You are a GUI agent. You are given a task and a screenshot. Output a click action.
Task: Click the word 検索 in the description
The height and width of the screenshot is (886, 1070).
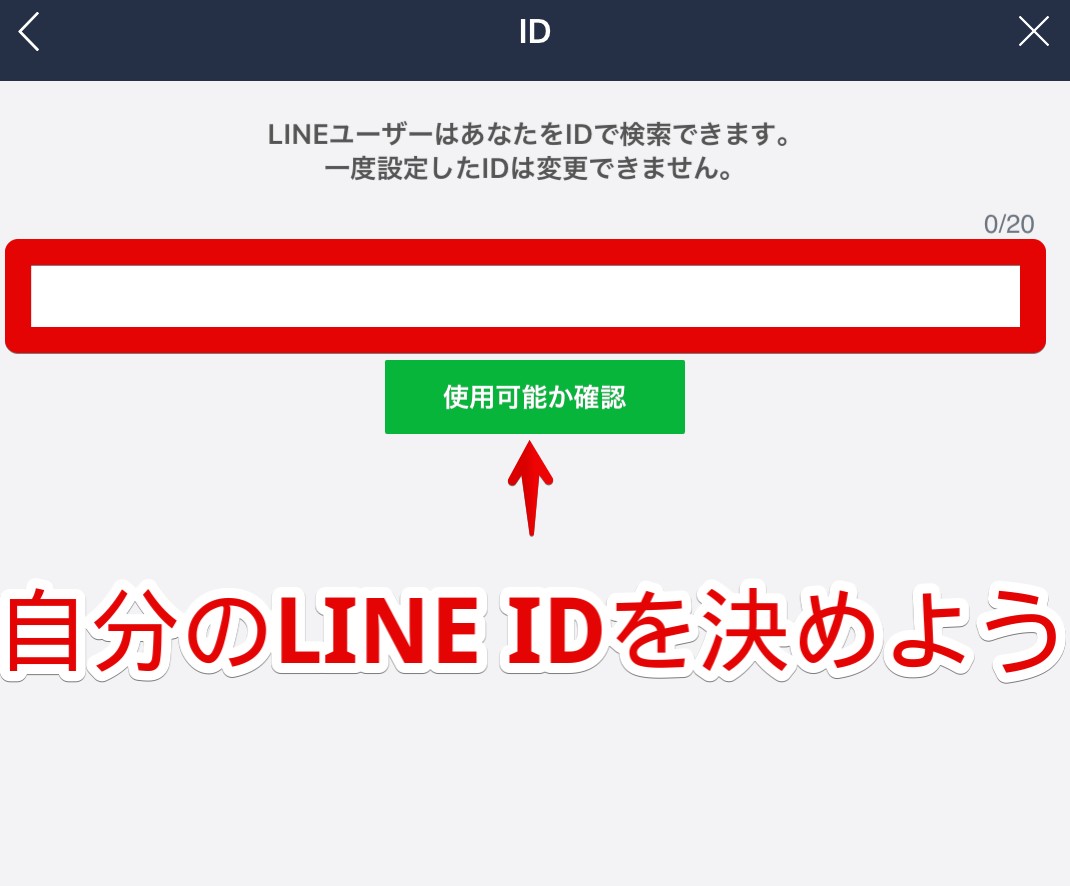[646, 134]
